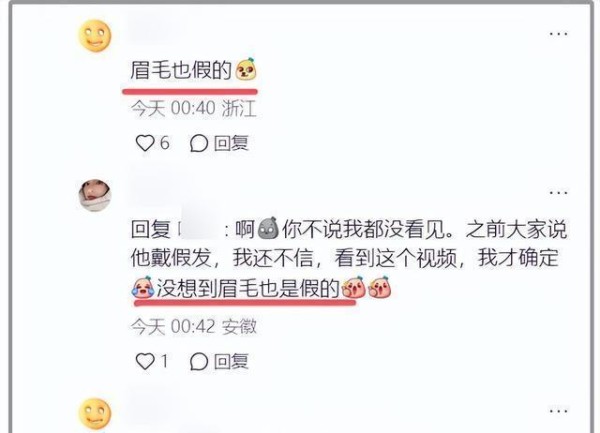The width and height of the screenshot is (600, 433).
Task: Click the like count 1 on the second comment
Action: point(164,361)
